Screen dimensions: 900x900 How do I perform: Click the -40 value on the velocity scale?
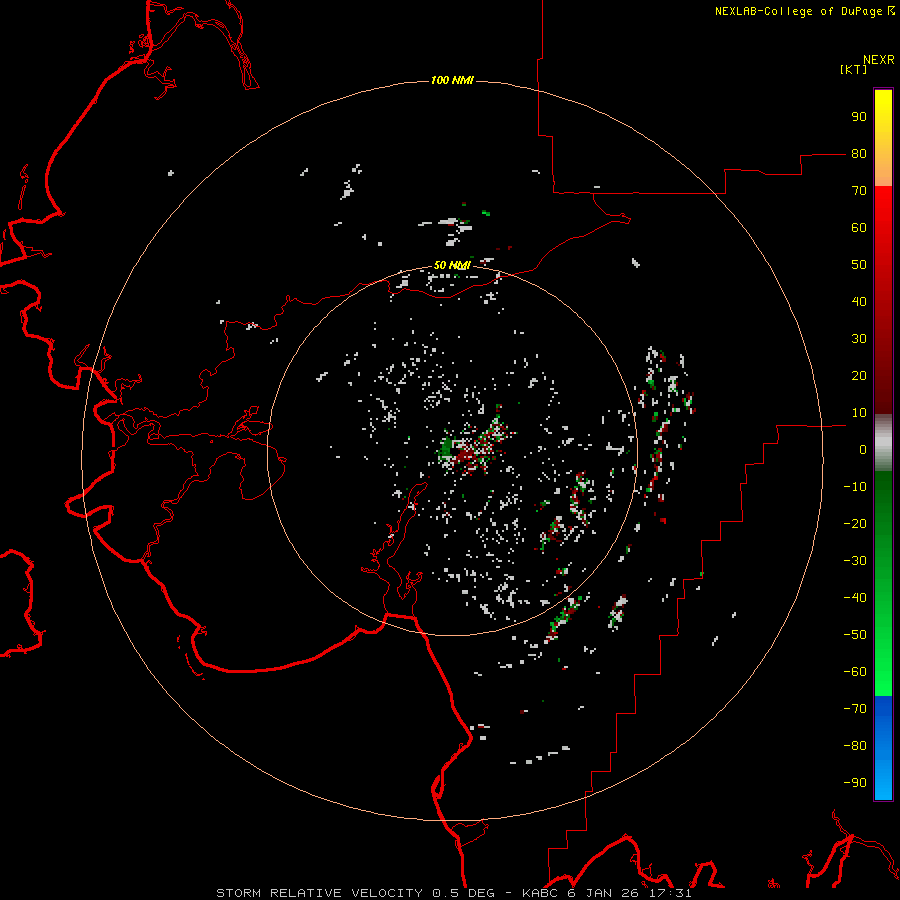pyautogui.click(x=855, y=598)
